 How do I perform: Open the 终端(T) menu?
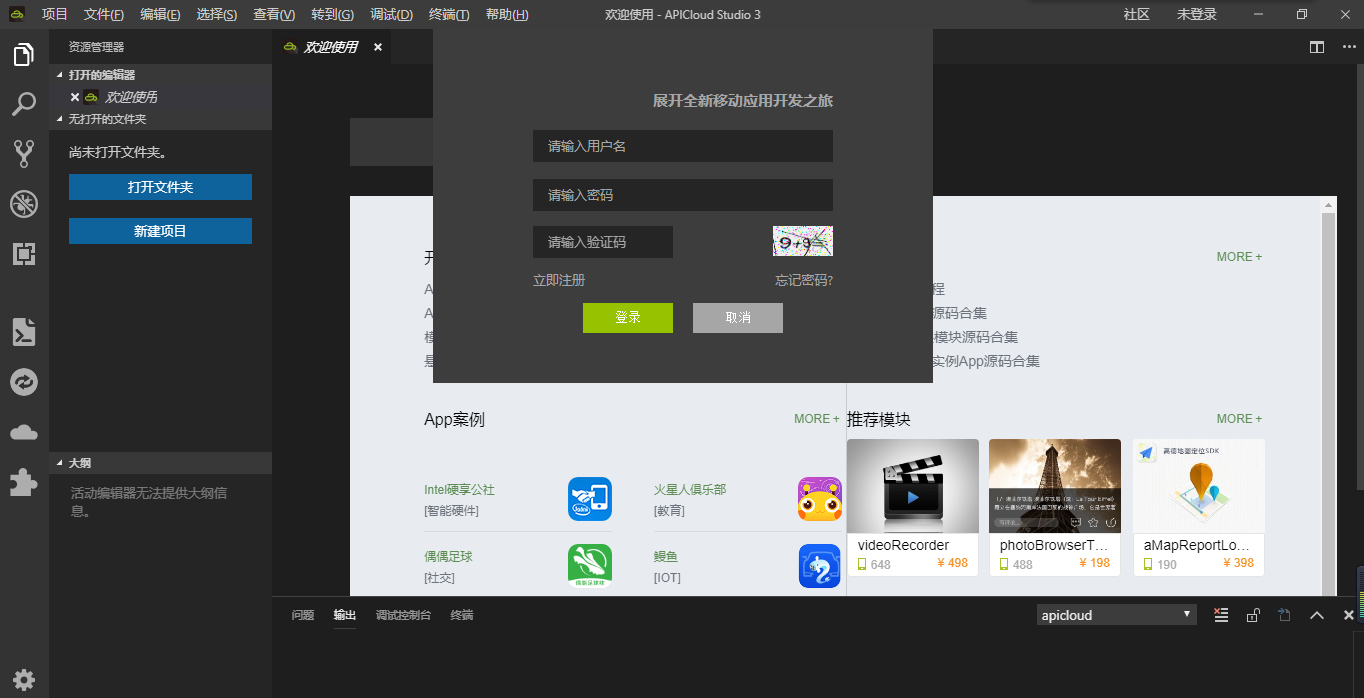point(449,14)
